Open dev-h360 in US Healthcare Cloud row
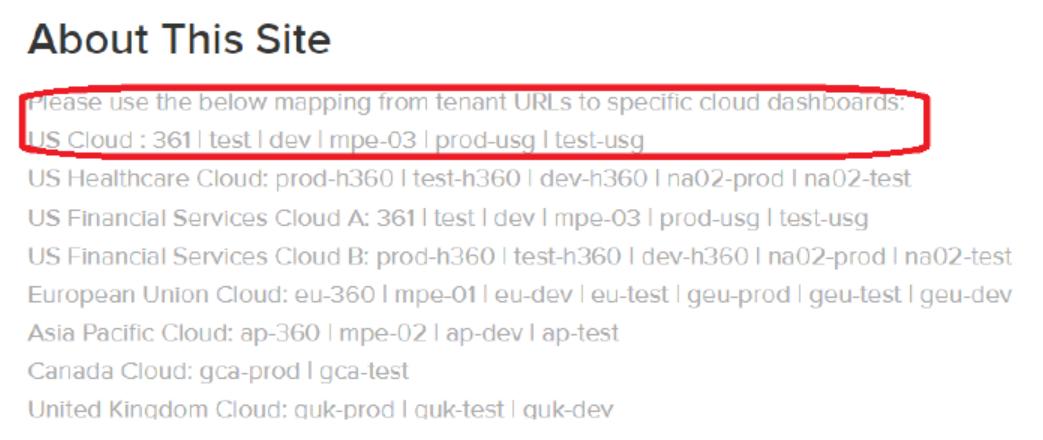This screenshot has height=440, width=1043. click(593, 179)
